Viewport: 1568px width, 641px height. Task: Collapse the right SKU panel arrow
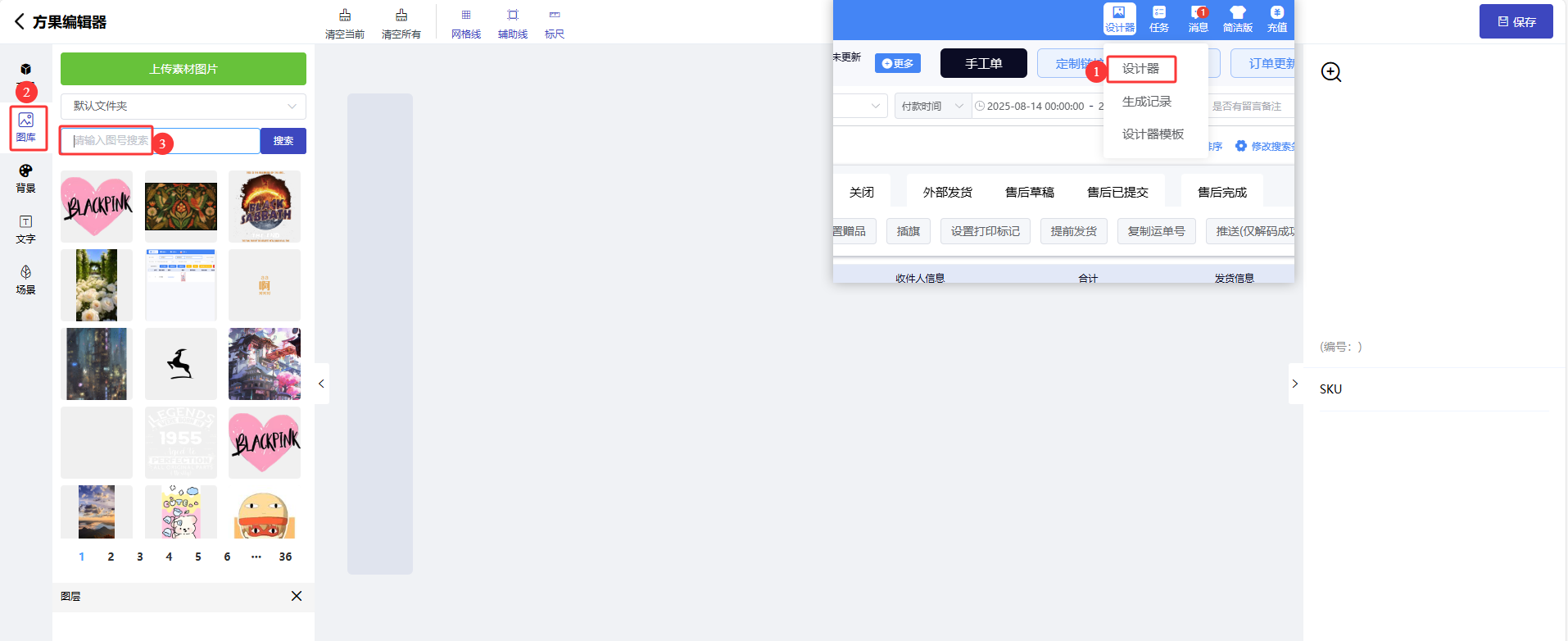(x=1295, y=384)
